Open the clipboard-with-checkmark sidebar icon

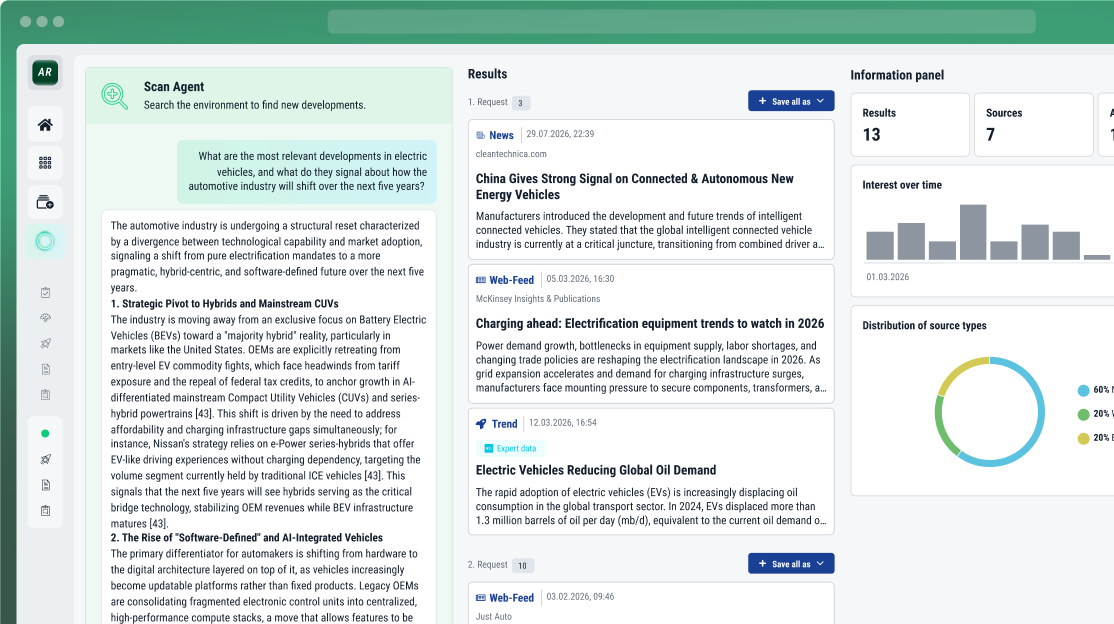tap(45, 293)
